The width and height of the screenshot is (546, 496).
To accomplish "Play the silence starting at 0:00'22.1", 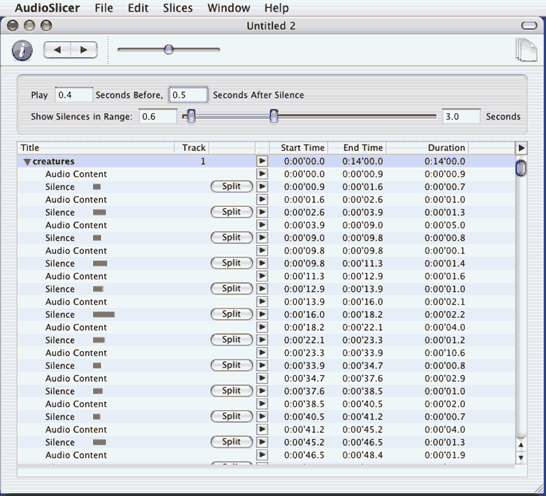I will [x=262, y=340].
